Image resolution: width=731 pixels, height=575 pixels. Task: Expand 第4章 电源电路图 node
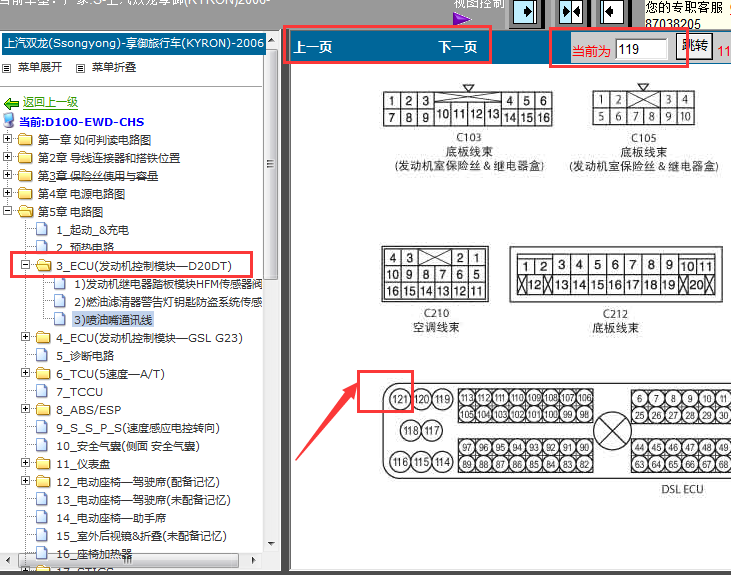[7, 193]
